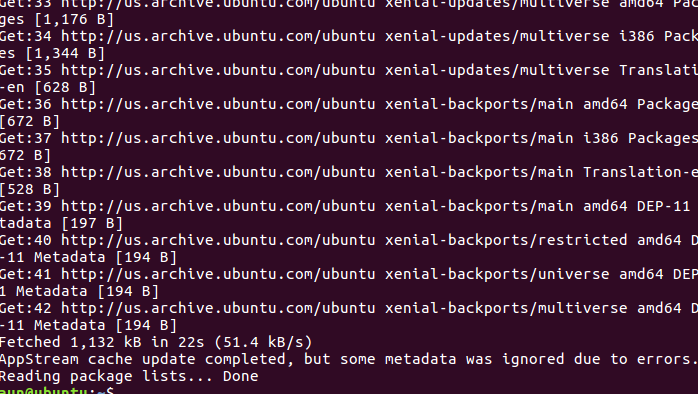Click the '[528 B]' size text
Image resolution: width=698 pixels, height=394 pixels.
pos(30,190)
